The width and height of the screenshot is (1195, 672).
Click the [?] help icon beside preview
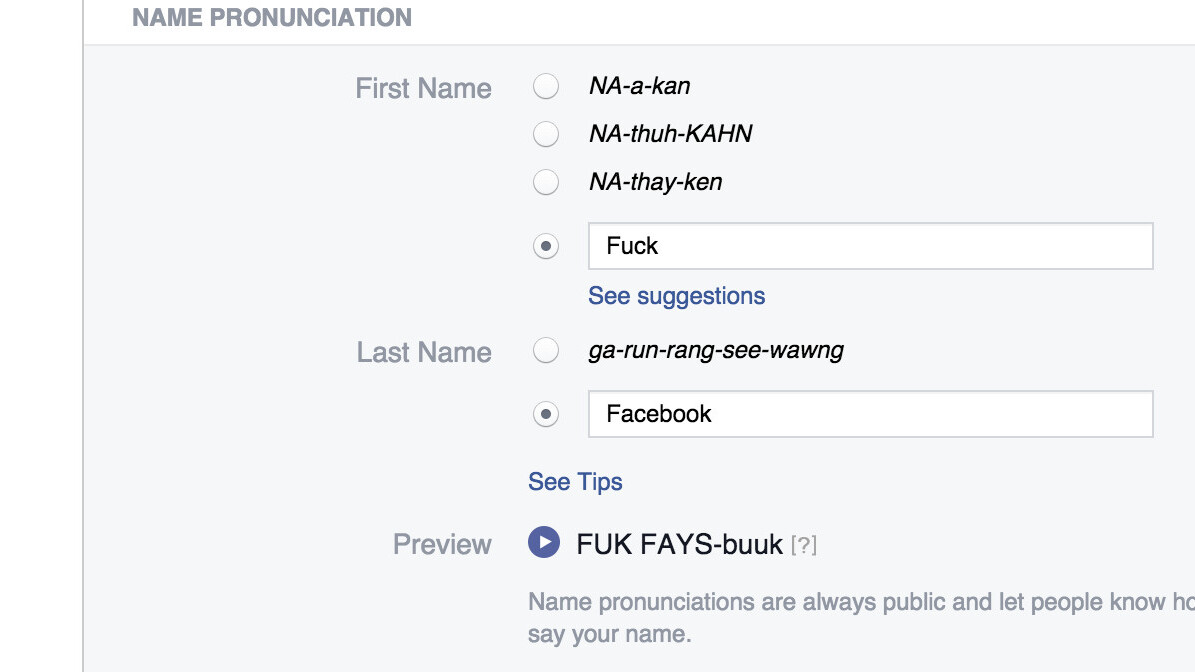point(804,545)
